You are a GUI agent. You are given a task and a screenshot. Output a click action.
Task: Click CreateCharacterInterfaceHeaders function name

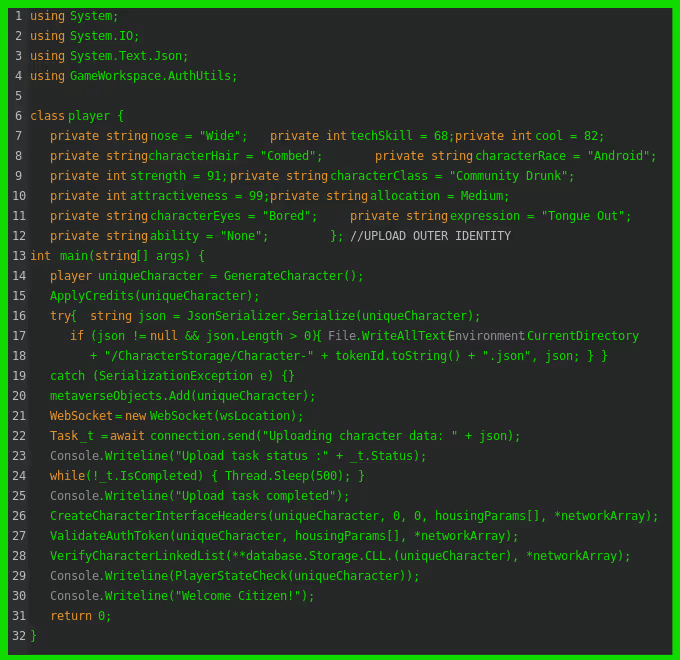point(158,516)
